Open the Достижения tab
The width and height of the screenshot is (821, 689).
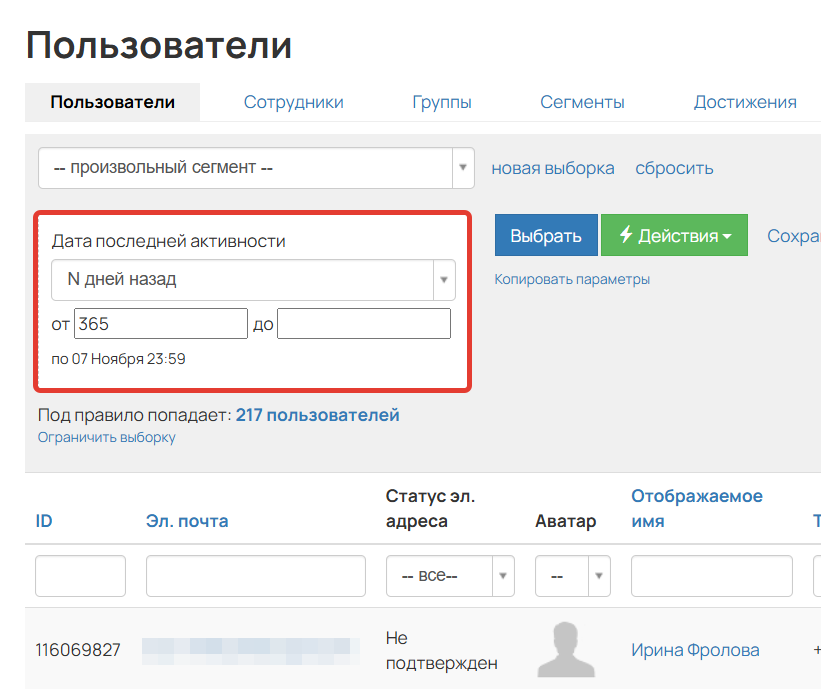coord(746,102)
